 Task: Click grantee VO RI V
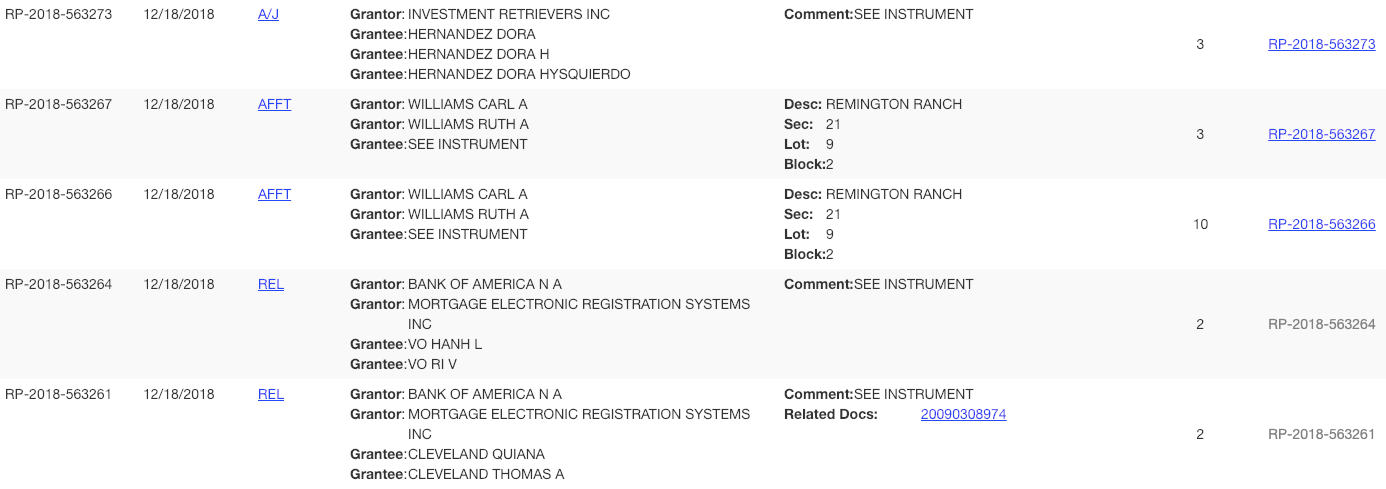coord(432,364)
